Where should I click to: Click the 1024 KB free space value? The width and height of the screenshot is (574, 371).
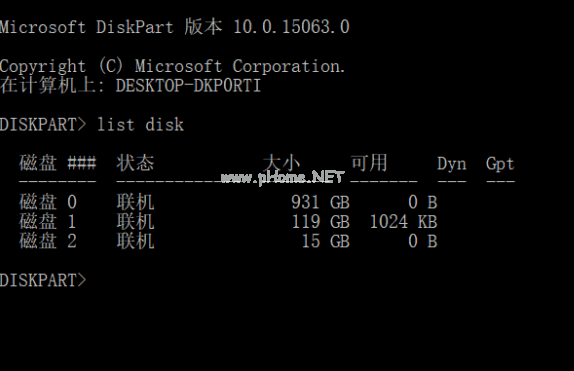[403, 221]
